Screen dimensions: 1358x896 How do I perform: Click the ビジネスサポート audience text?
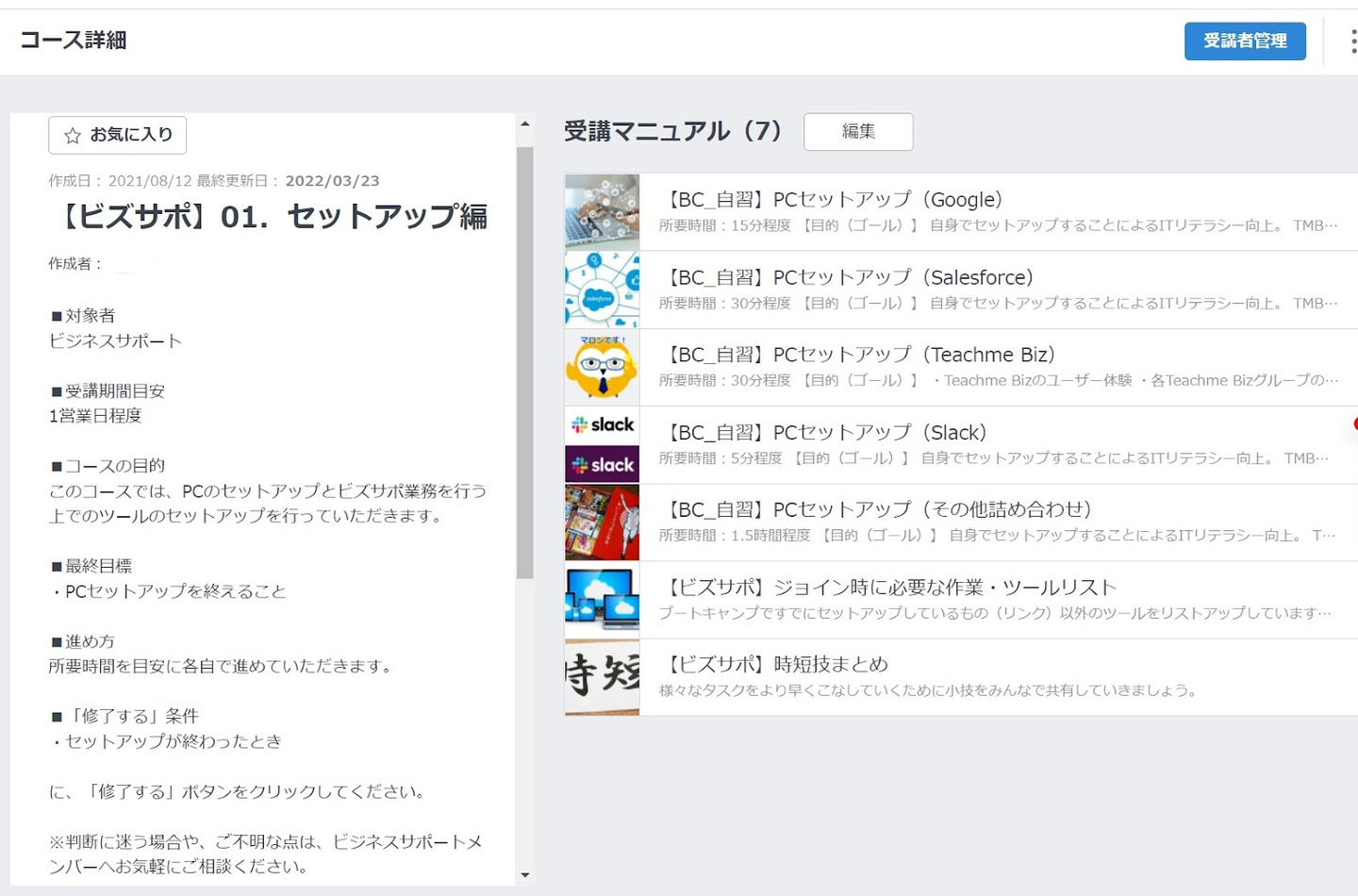point(115,341)
